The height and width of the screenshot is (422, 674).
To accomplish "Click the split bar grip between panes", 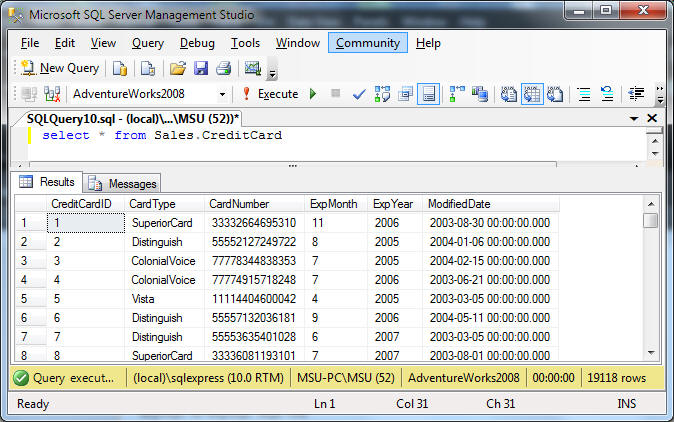I will (293, 165).
